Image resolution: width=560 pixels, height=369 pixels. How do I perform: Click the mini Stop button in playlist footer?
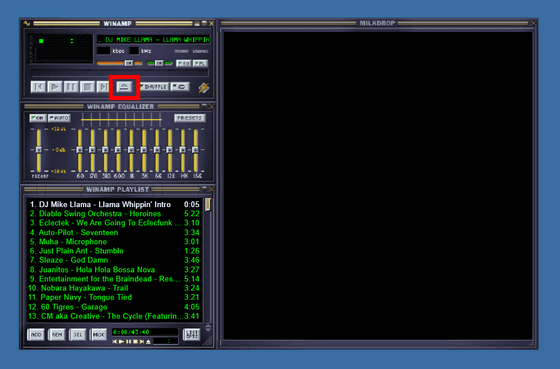135,342
